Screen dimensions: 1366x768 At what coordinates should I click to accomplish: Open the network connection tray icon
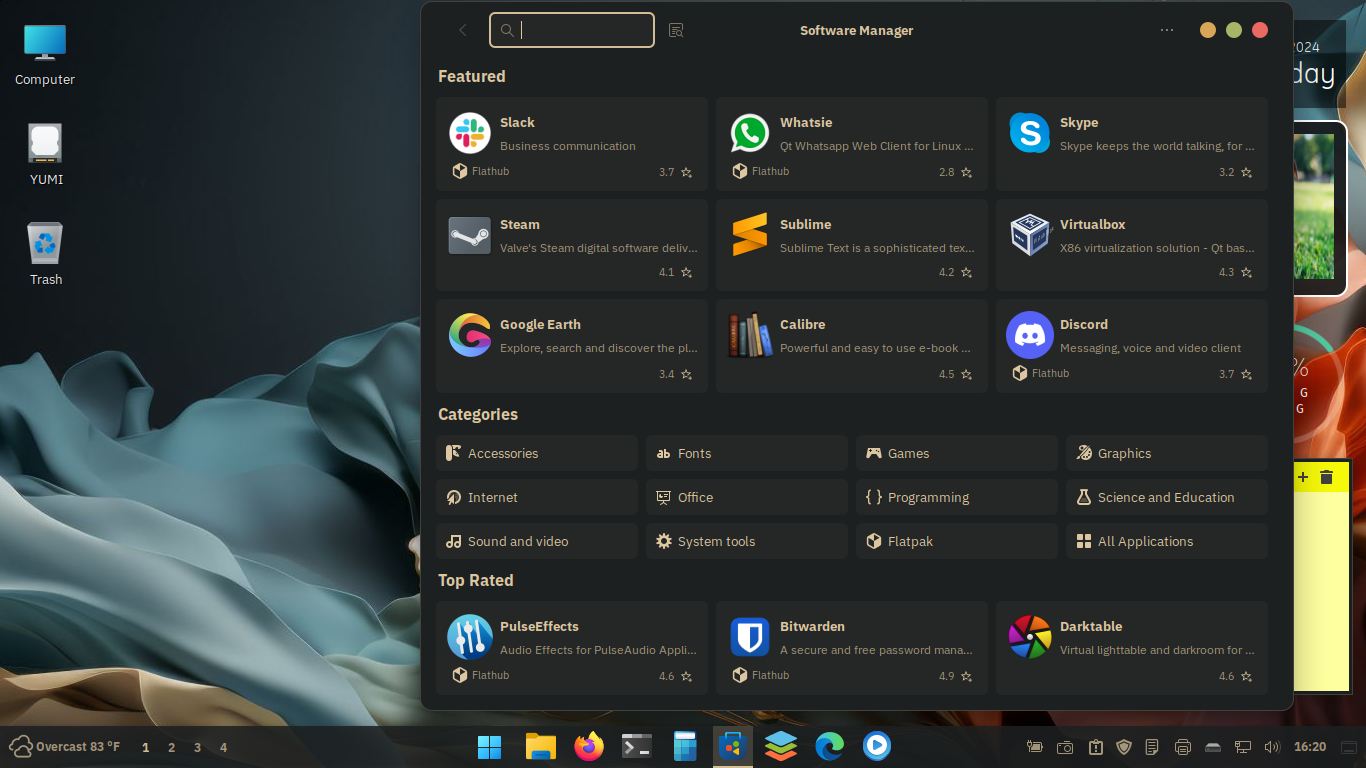coord(1243,747)
